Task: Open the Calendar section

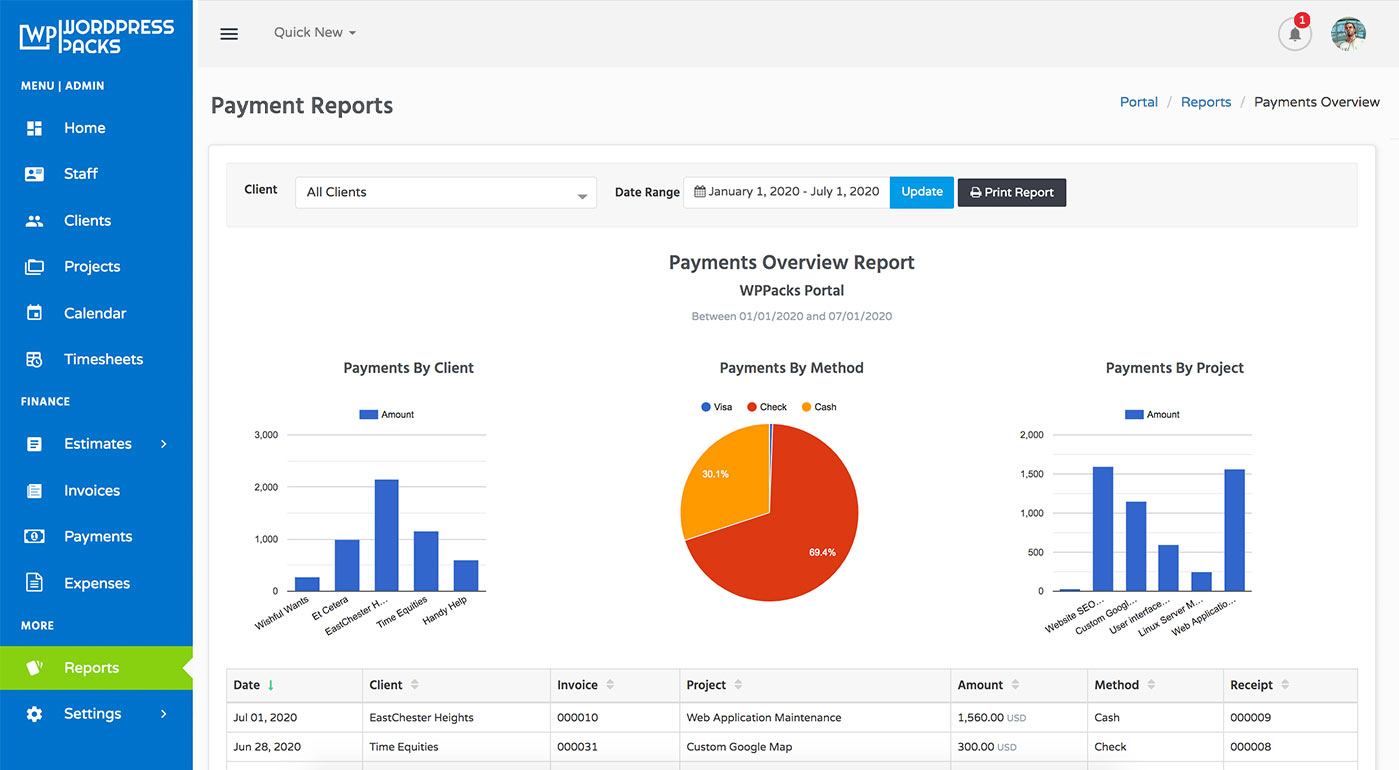Action: (x=93, y=312)
